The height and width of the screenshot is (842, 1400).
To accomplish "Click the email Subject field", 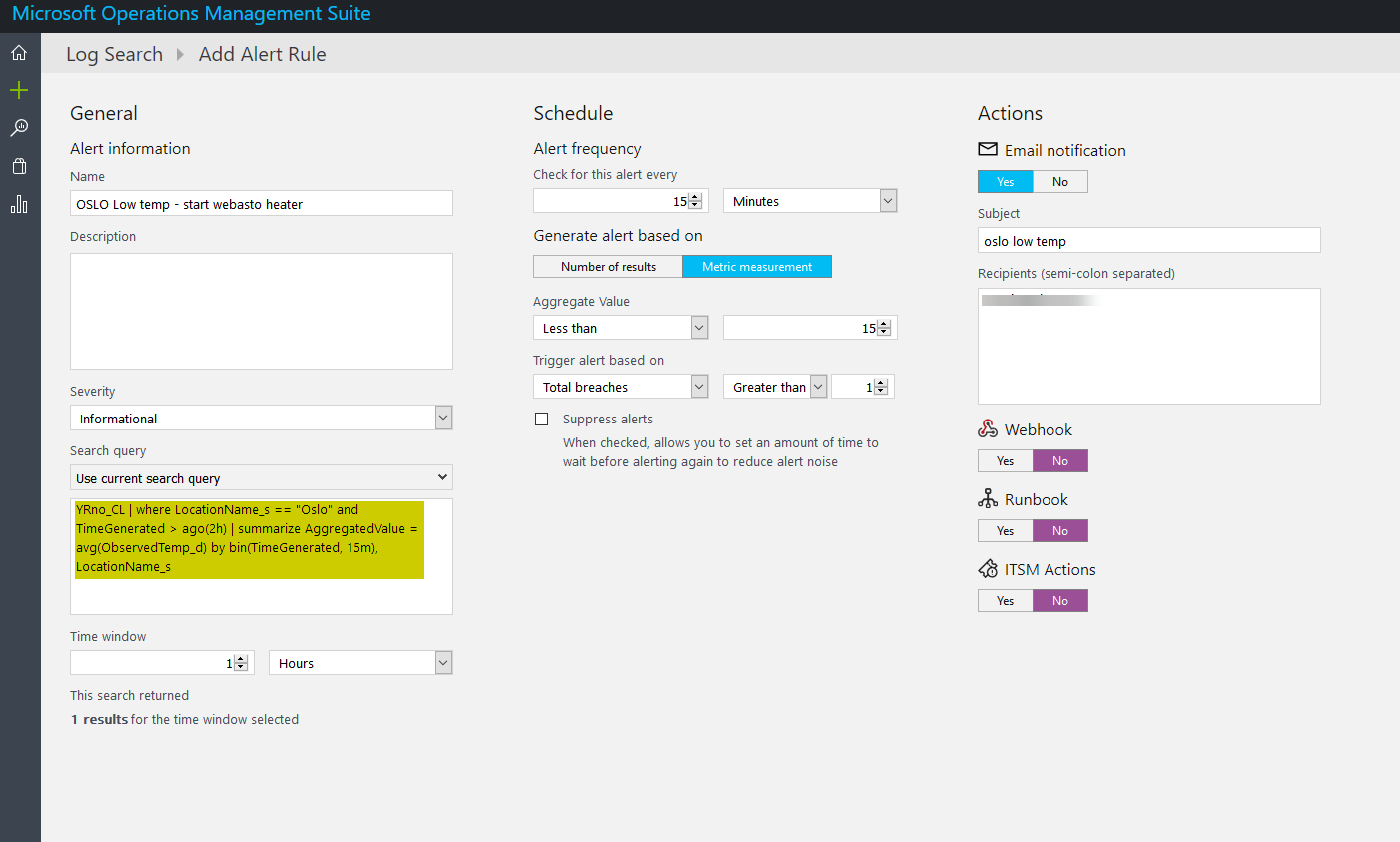I will (x=1149, y=240).
